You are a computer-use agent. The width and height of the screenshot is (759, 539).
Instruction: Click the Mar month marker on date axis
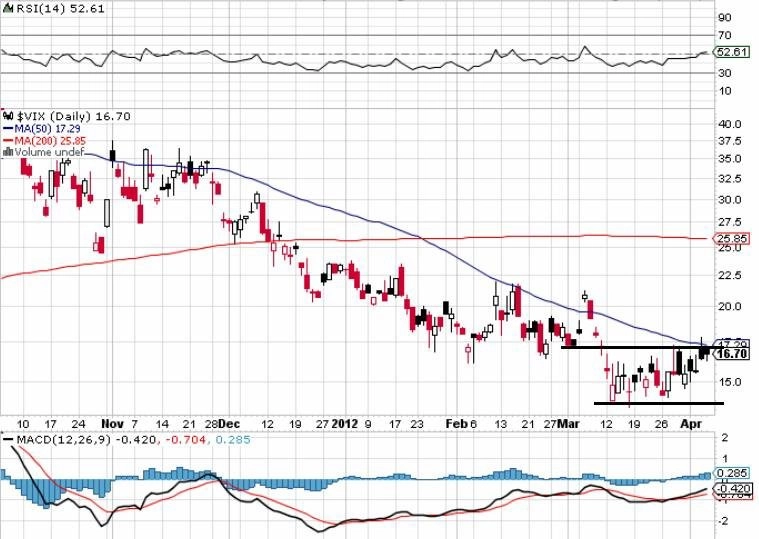[568, 424]
